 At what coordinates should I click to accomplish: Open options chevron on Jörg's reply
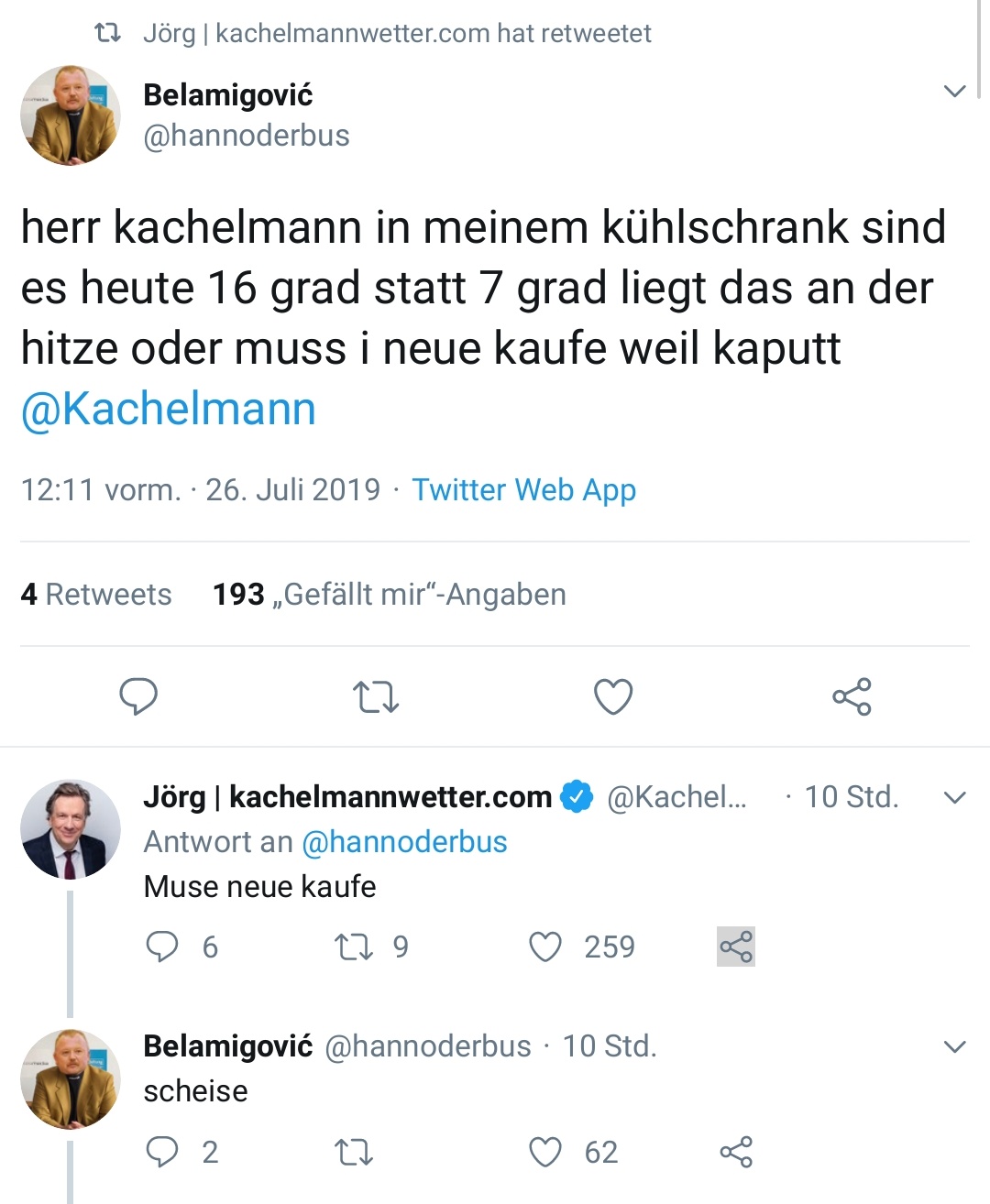(955, 798)
